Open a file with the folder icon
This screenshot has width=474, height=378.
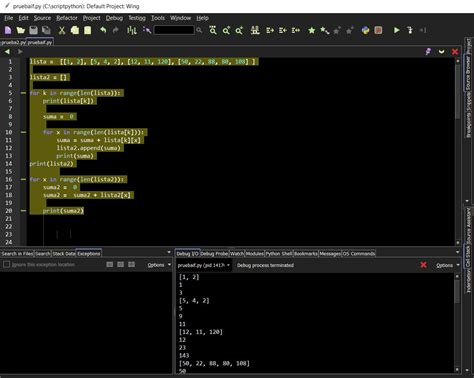tap(21, 30)
